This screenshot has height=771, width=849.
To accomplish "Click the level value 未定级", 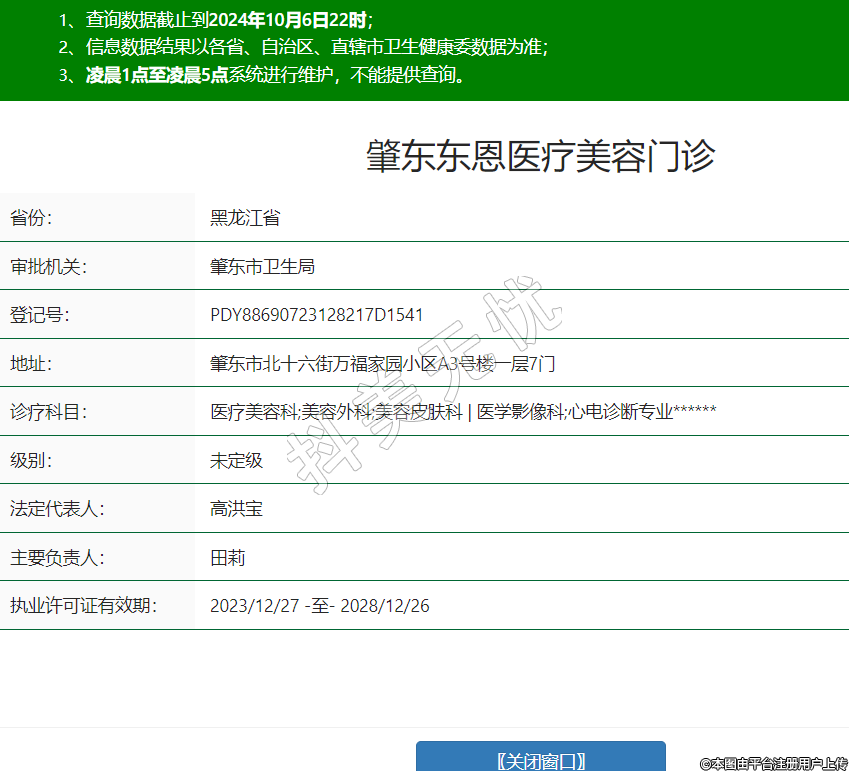I will pyautogui.click(x=236, y=460).
